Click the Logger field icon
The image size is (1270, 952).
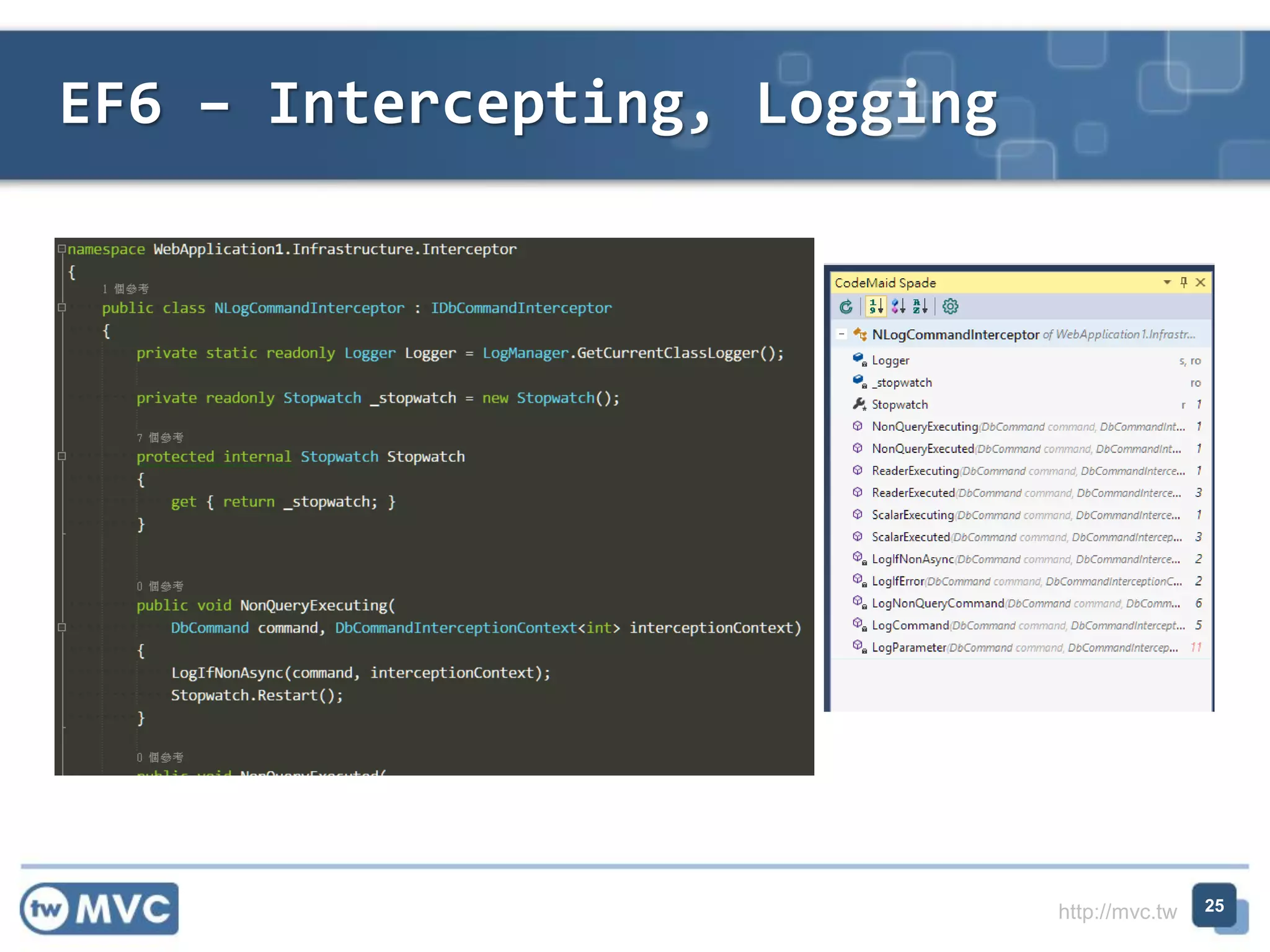pyautogui.click(x=859, y=359)
